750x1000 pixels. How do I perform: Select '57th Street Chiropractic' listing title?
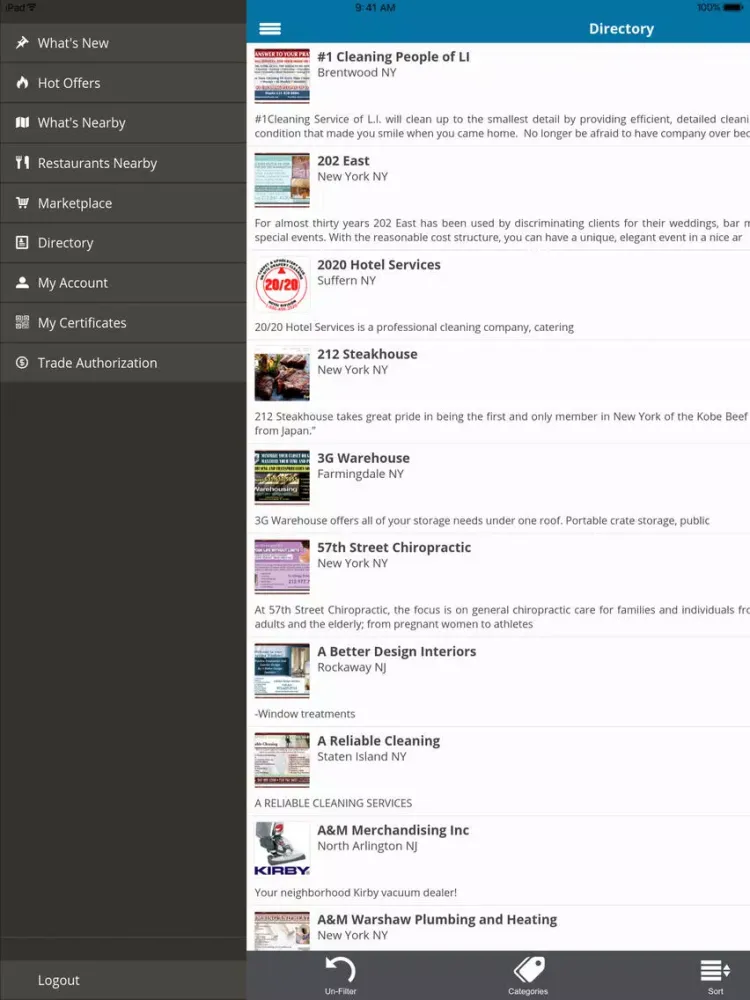394,547
